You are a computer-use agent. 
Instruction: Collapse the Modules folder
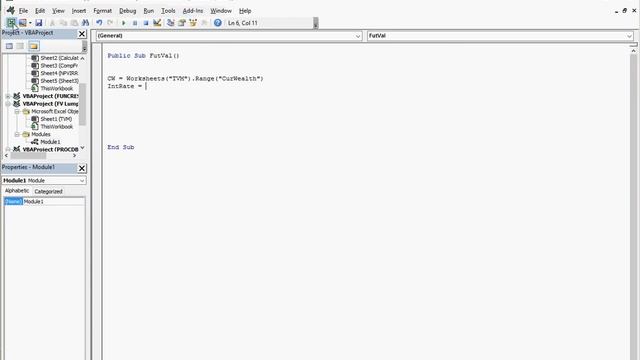[17, 134]
